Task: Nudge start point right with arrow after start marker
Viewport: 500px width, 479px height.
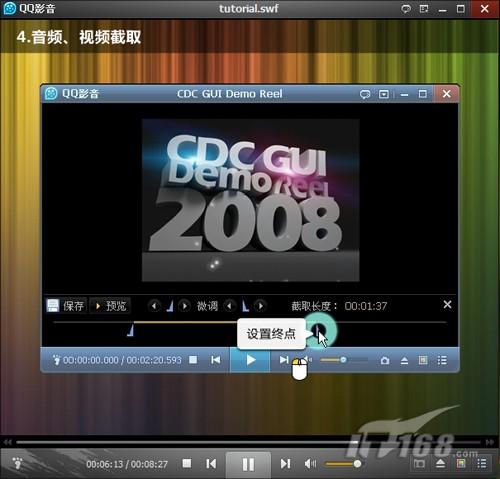Action: pos(184,306)
